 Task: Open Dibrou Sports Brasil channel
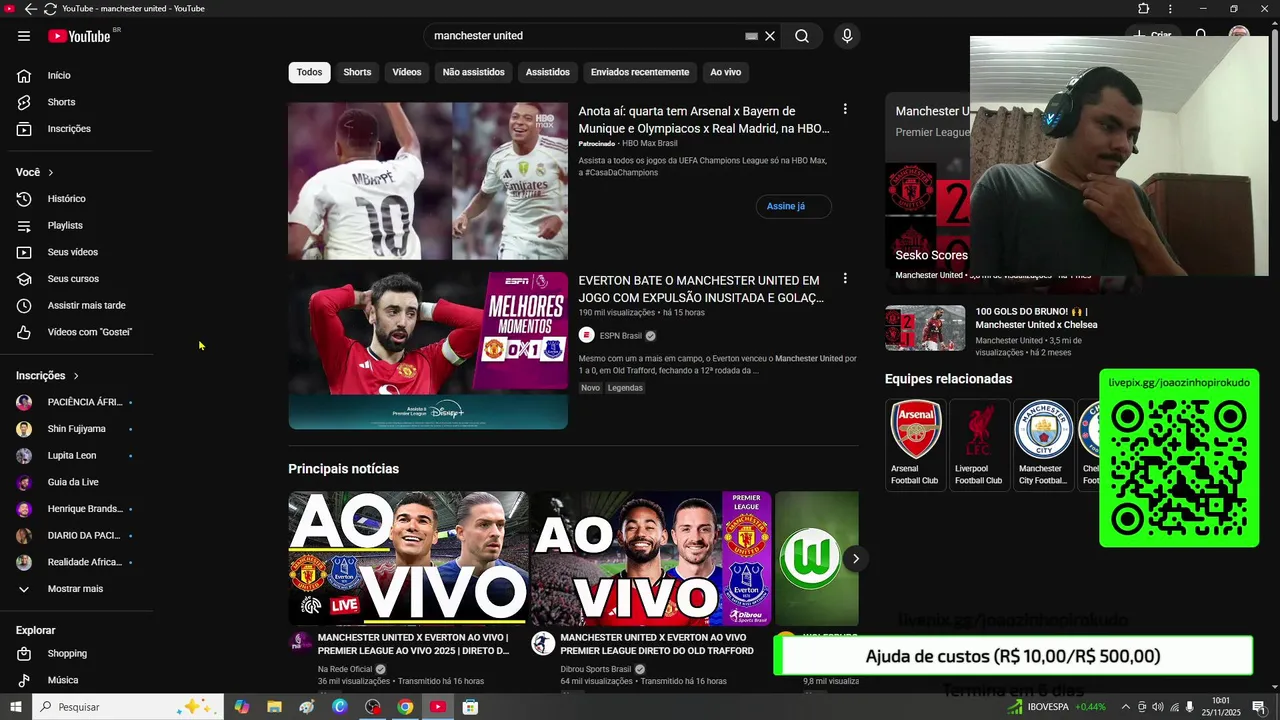pos(596,669)
